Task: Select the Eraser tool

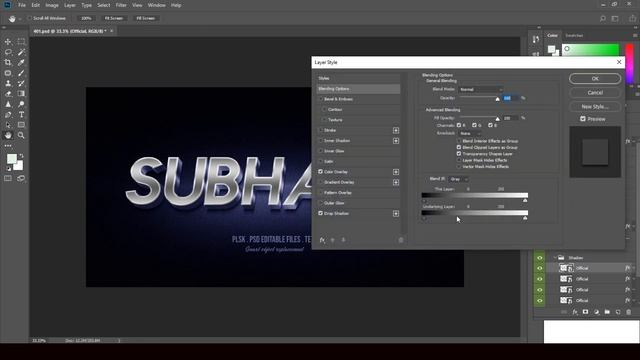Action: pyautogui.click(x=8, y=94)
